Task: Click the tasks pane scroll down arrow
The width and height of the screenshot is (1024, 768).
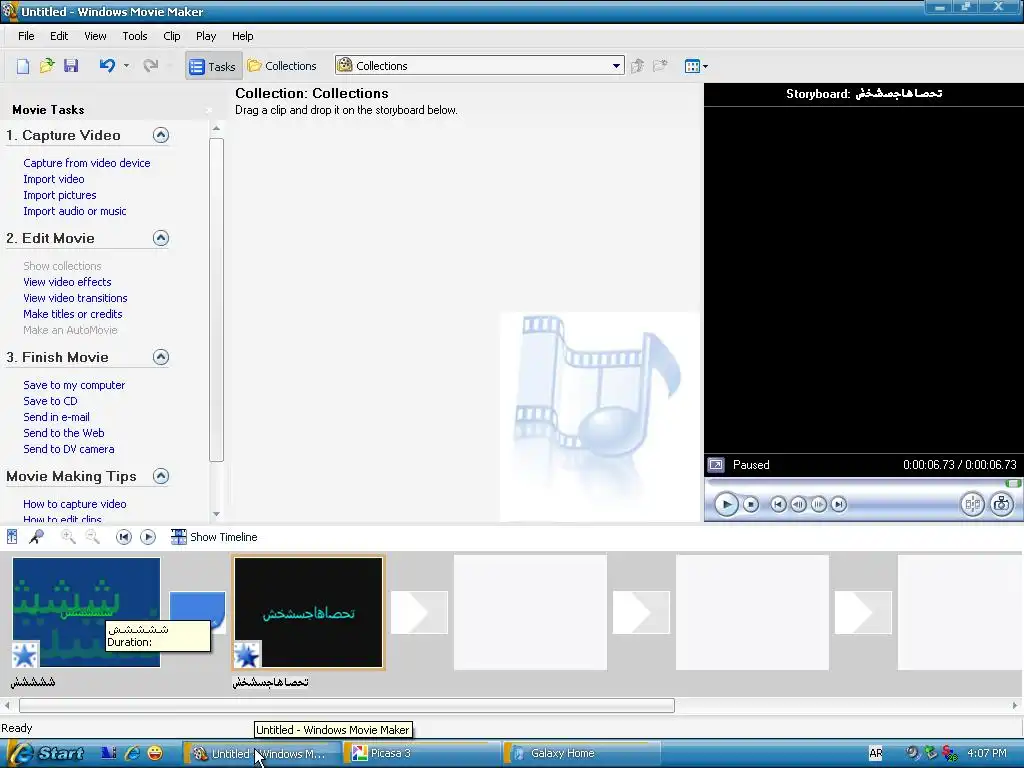Action: tap(217, 515)
